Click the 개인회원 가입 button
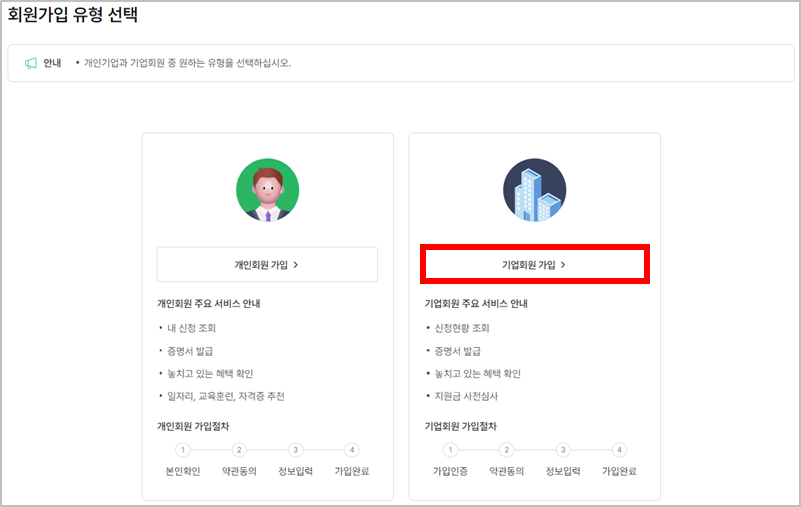This screenshot has height=507, width=801. (267, 265)
